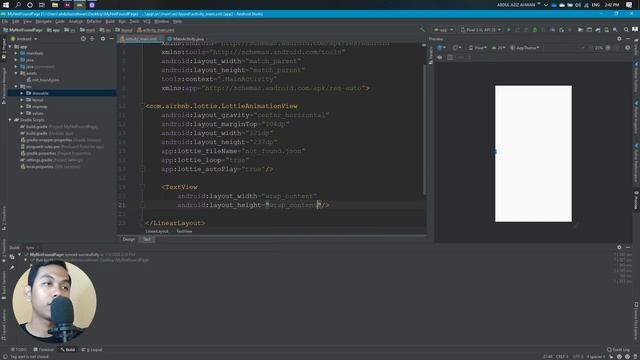The width and height of the screenshot is (640, 360).
Task: Open Windows search from the taskbar
Action: [18, 5]
